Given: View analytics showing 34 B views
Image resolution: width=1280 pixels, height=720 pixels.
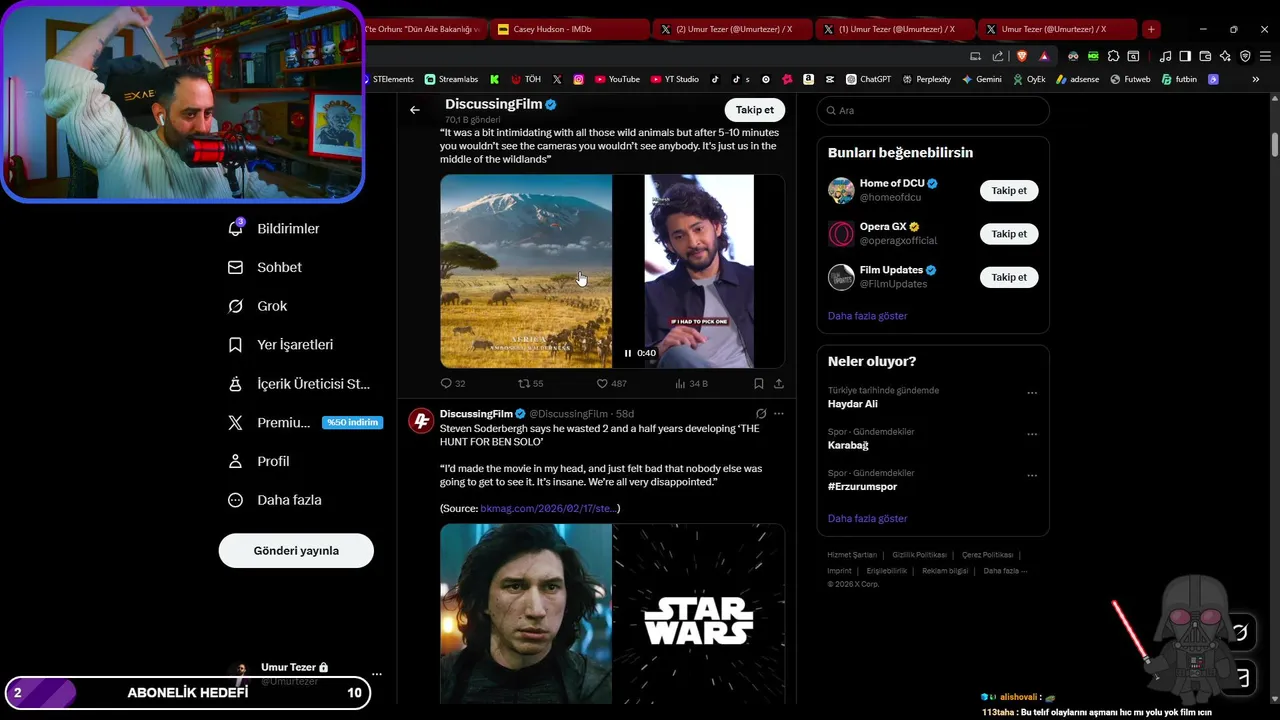Looking at the screenshot, I should pyautogui.click(x=692, y=383).
